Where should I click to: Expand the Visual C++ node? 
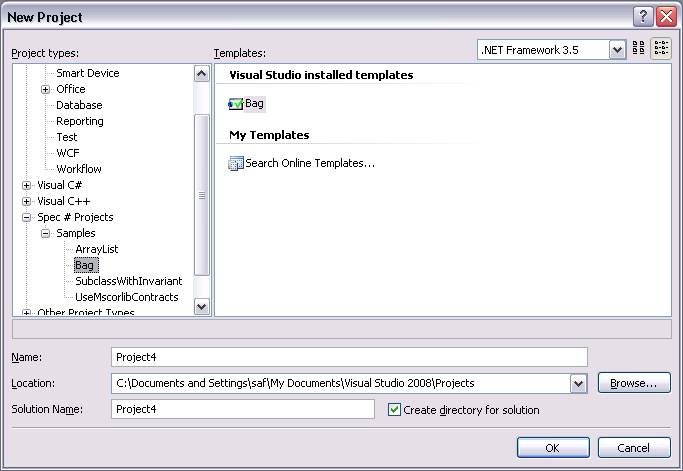[26, 202]
